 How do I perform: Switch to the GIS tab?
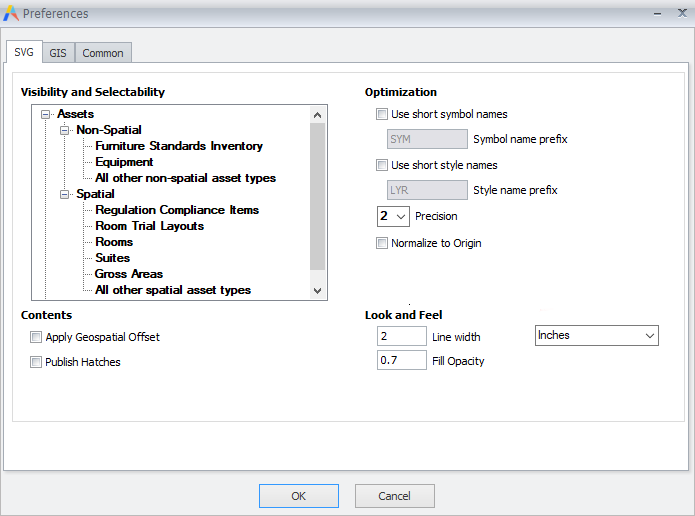tap(58, 53)
